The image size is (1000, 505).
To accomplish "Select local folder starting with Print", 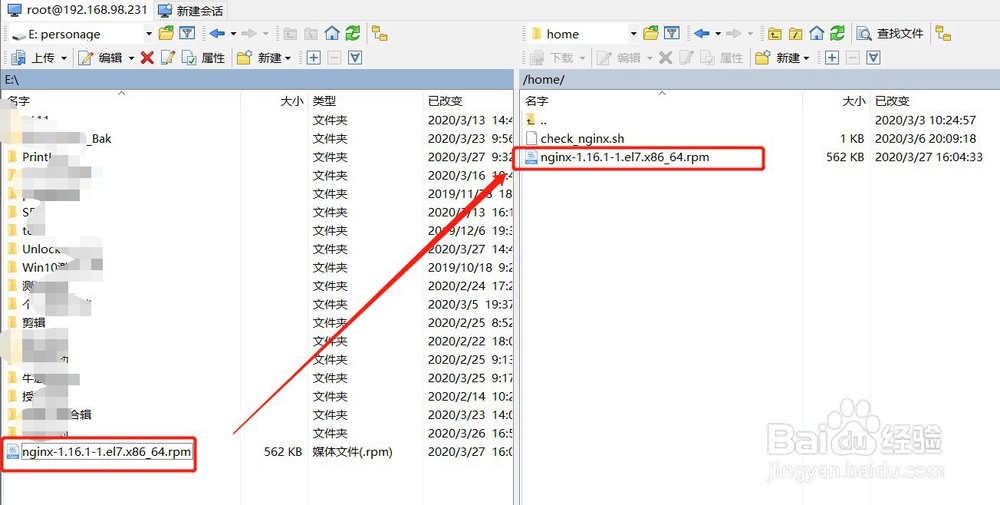I will 36,157.
